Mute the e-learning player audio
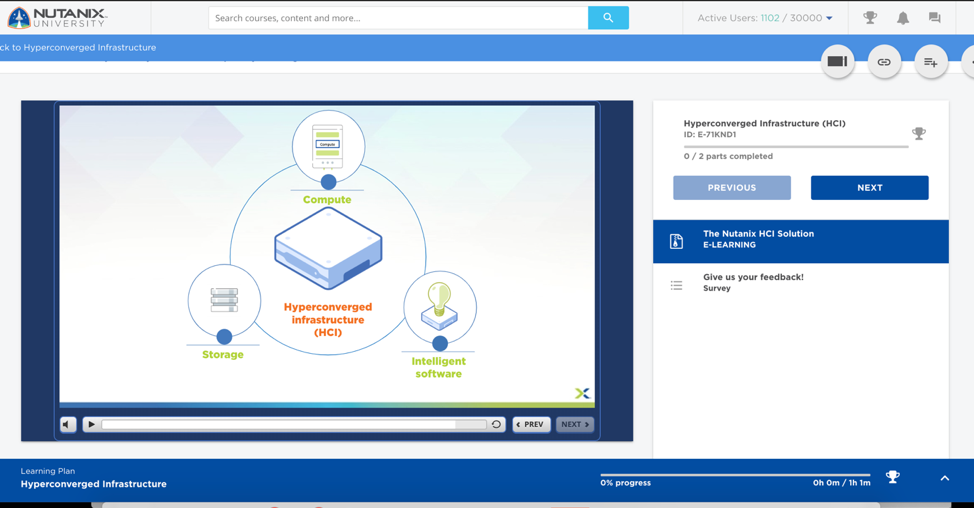This screenshot has height=508, width=974. [x=68, y=424]
